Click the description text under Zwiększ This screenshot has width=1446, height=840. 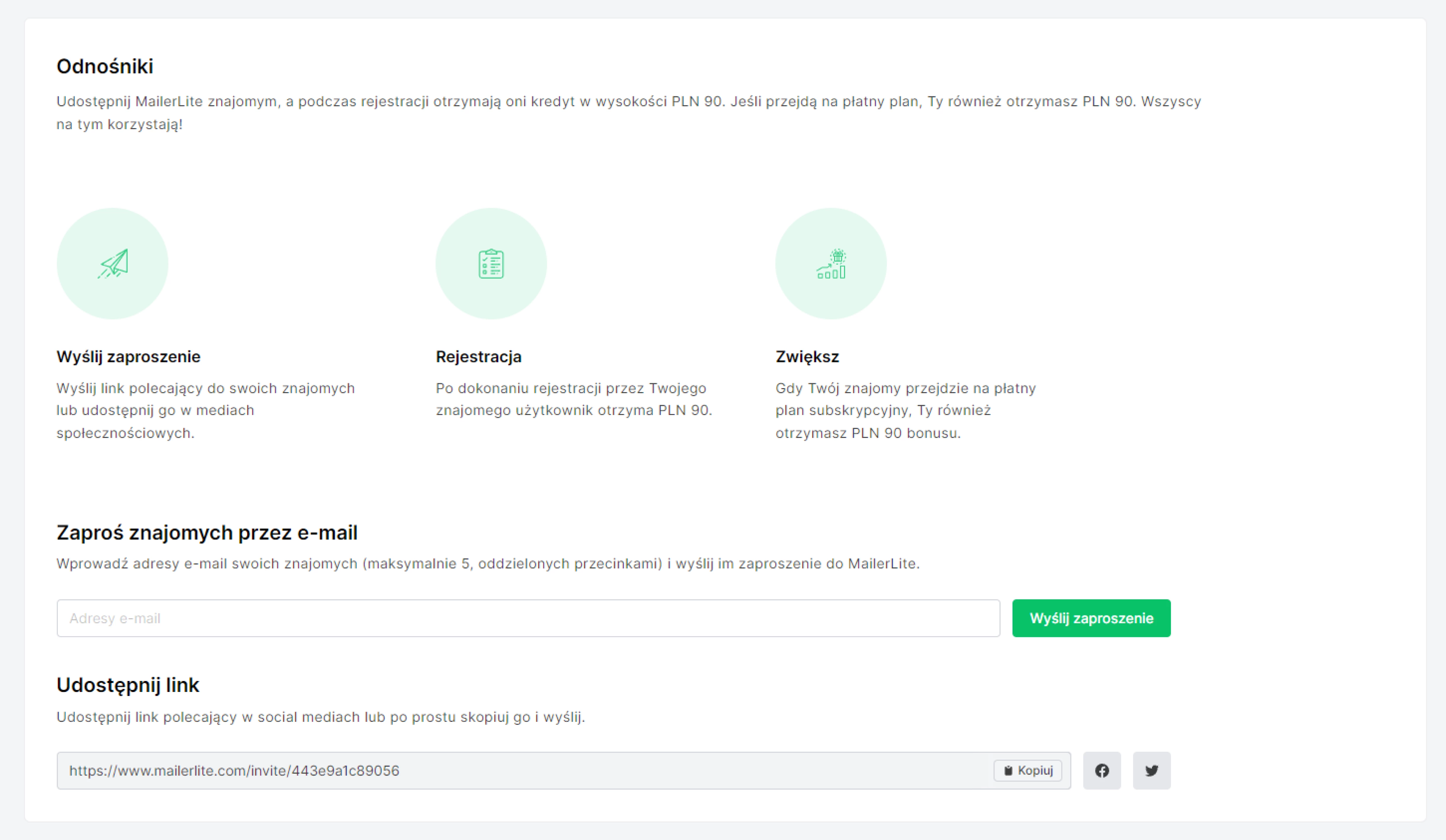tap(906, 411)
